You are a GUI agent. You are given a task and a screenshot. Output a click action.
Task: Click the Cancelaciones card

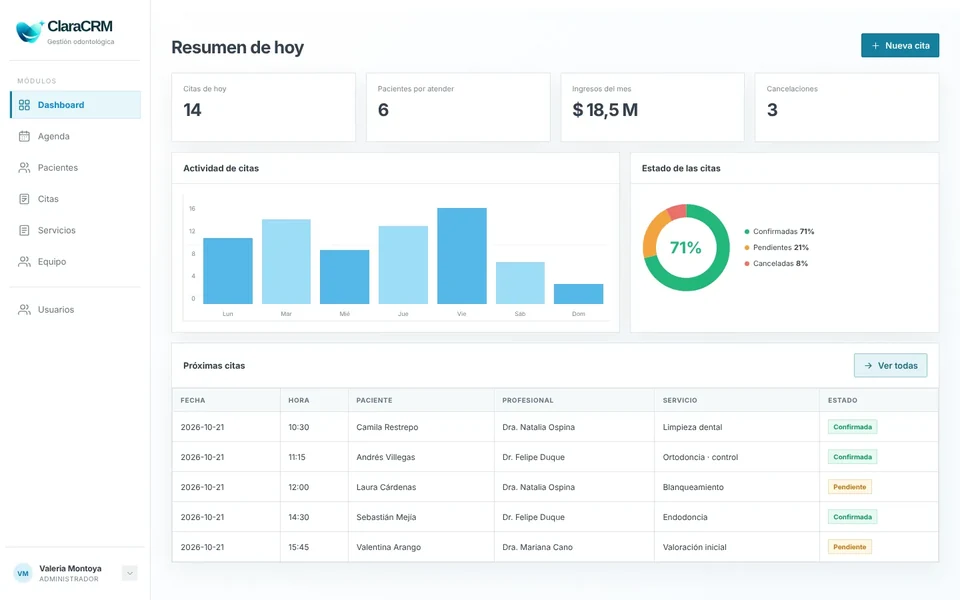pos(847,107)
